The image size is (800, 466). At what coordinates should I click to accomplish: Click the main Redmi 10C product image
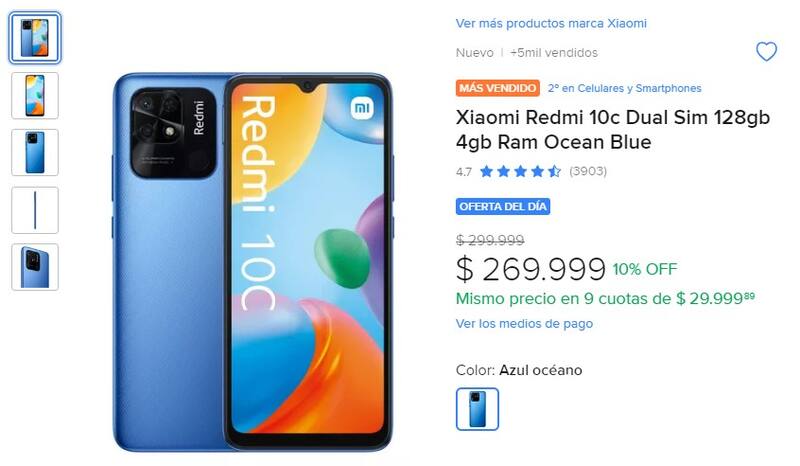point(253,262)
